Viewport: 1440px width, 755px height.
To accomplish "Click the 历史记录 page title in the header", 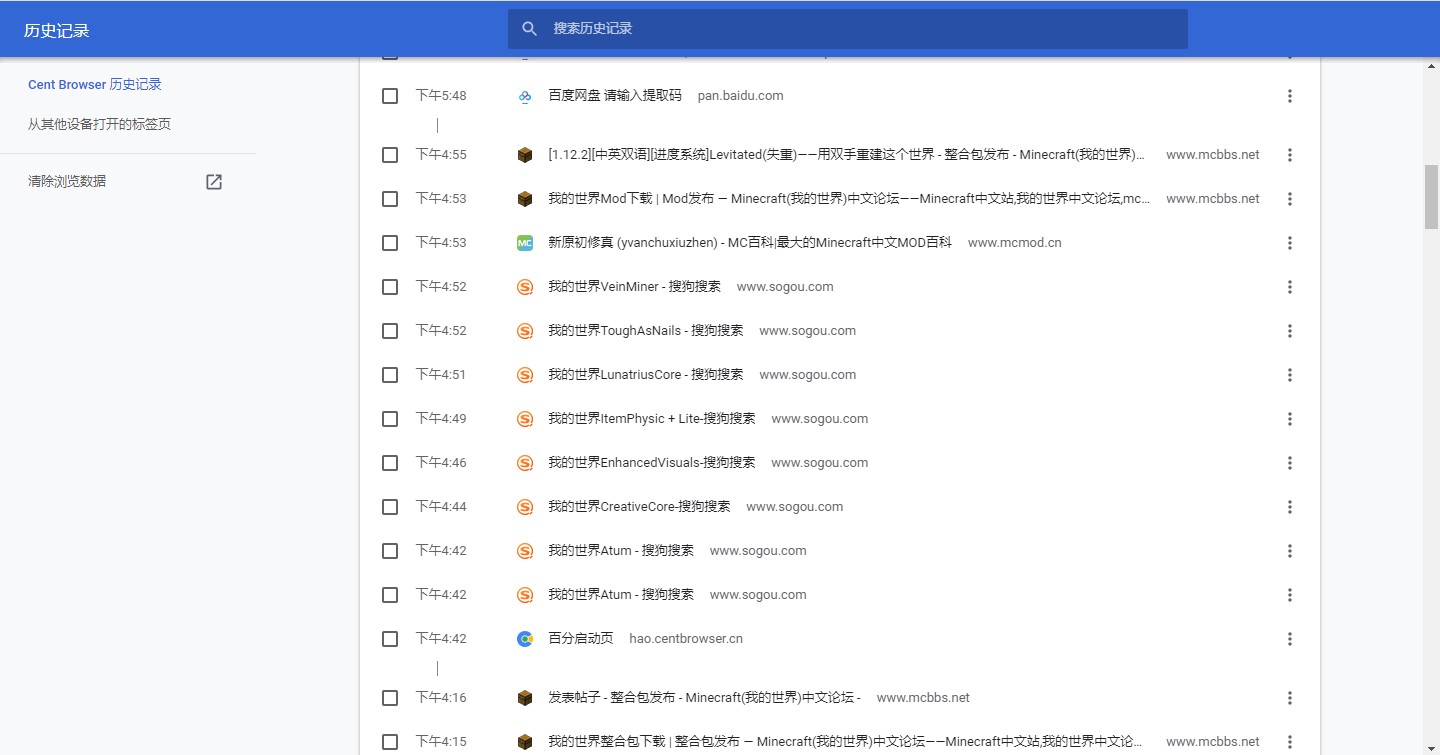I will click(57, 31).
